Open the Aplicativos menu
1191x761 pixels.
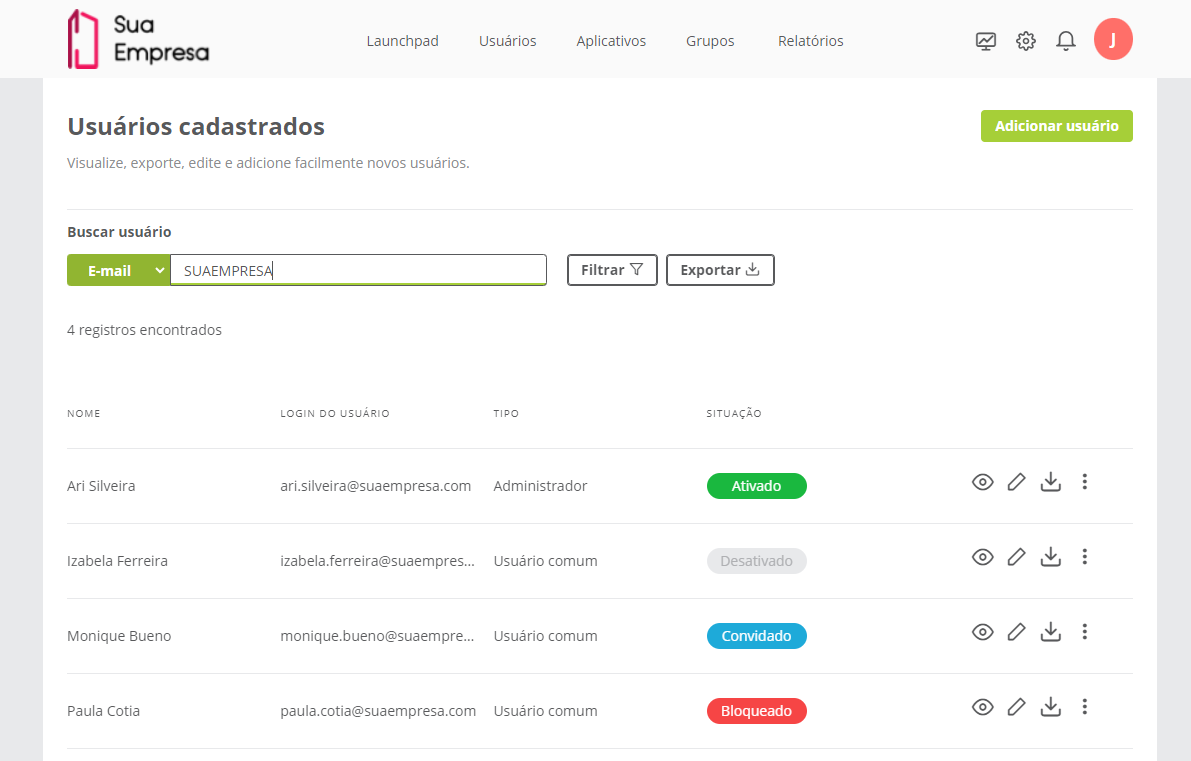coord(611,41)
